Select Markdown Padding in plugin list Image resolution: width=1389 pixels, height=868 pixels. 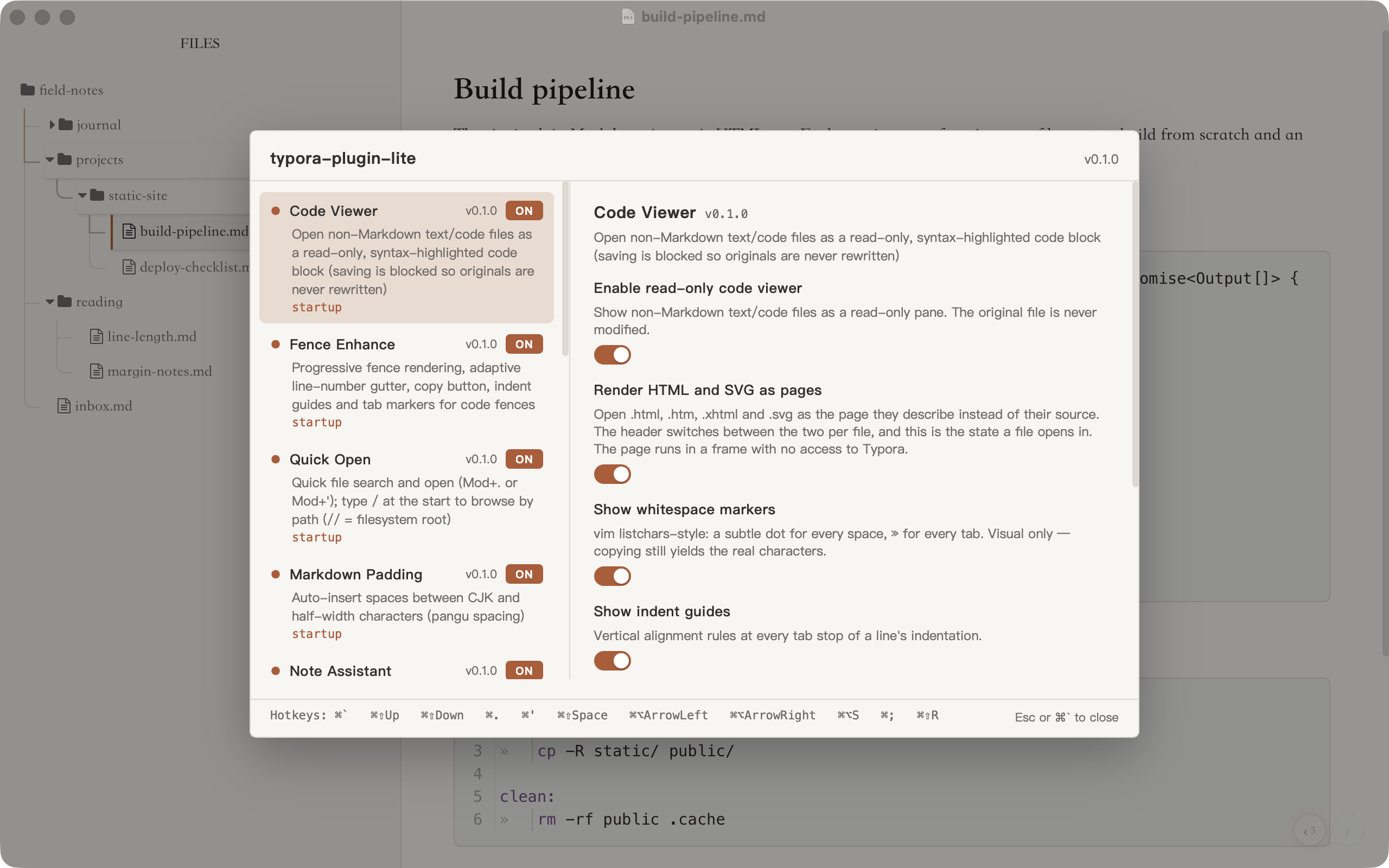(406, 603)
